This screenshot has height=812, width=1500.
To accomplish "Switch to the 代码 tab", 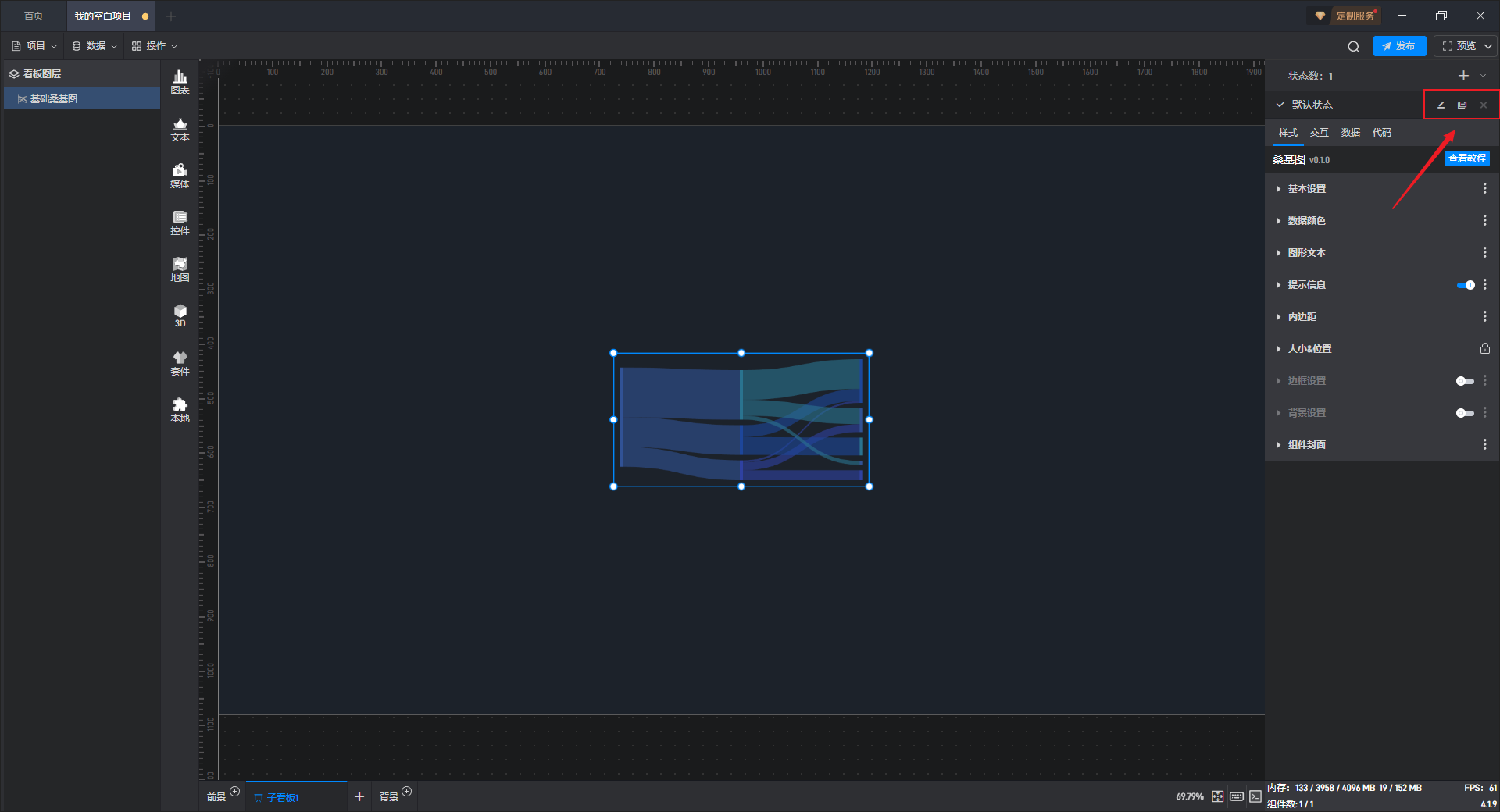I will coord(1382,133).
